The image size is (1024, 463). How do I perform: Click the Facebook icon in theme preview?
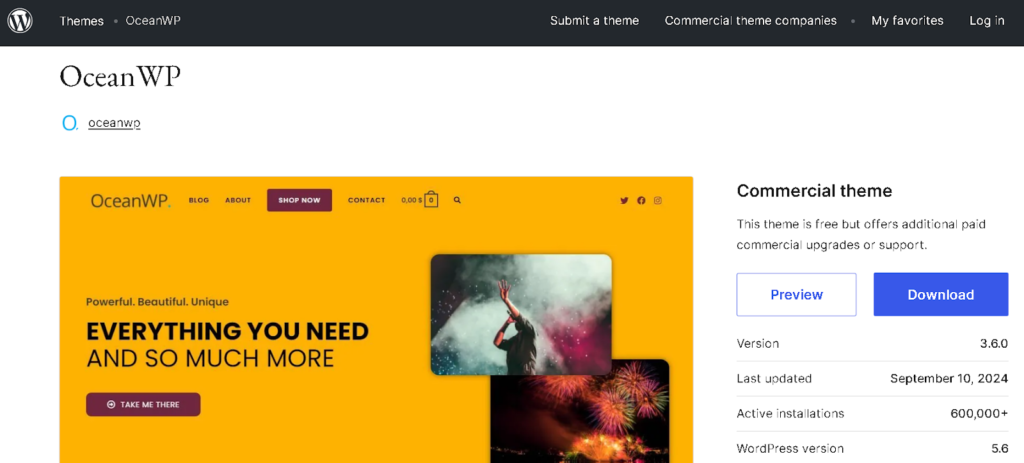click(641, 200)
